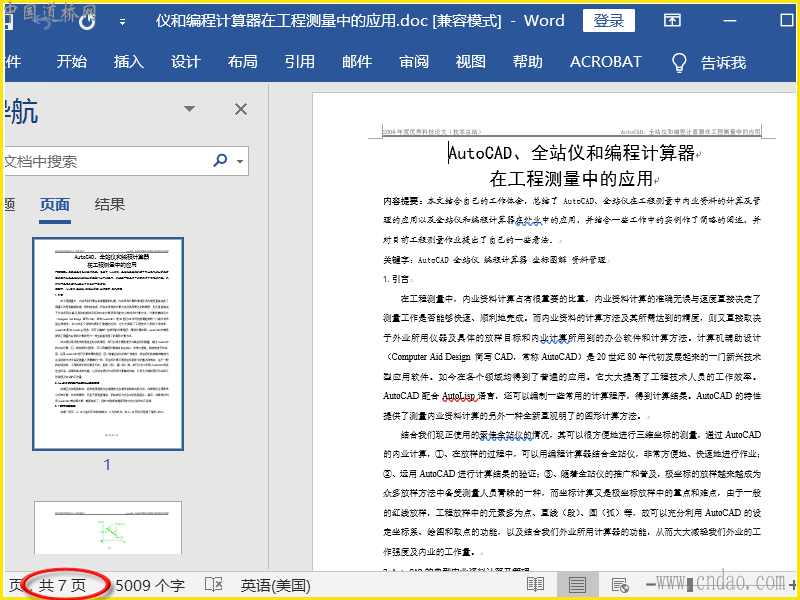Open the 开始 ribbon tab
Image resolution: width=800 pixels, height=600 pixels.
pyautogui.click(x=71, y=62)
